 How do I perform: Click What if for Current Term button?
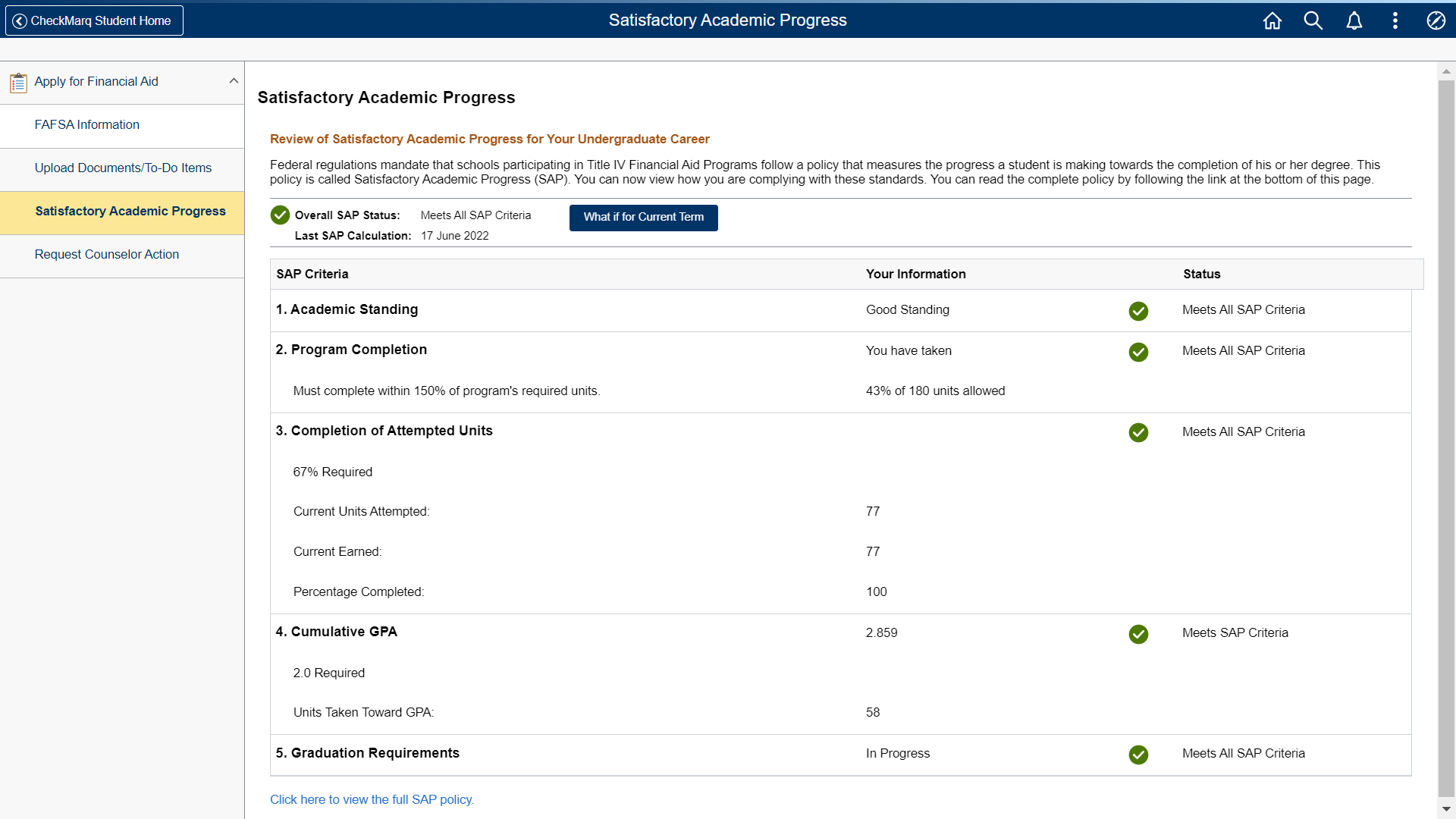643,218
